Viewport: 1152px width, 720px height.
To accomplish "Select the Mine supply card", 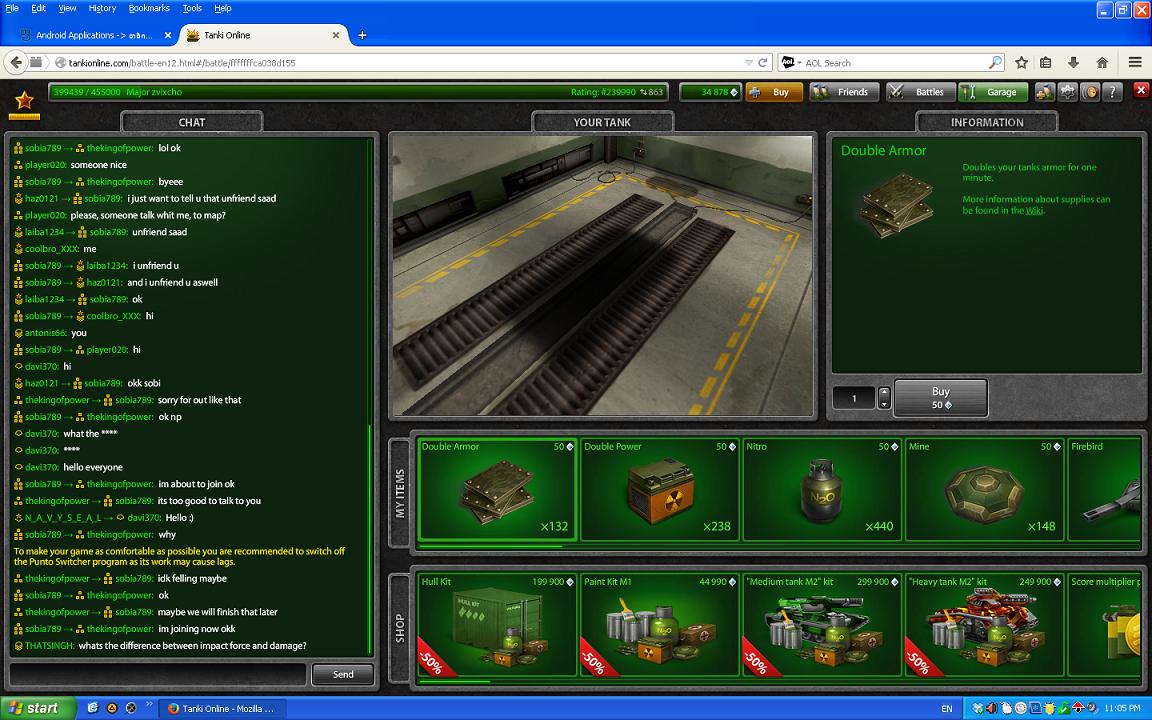I will [984, 489].
